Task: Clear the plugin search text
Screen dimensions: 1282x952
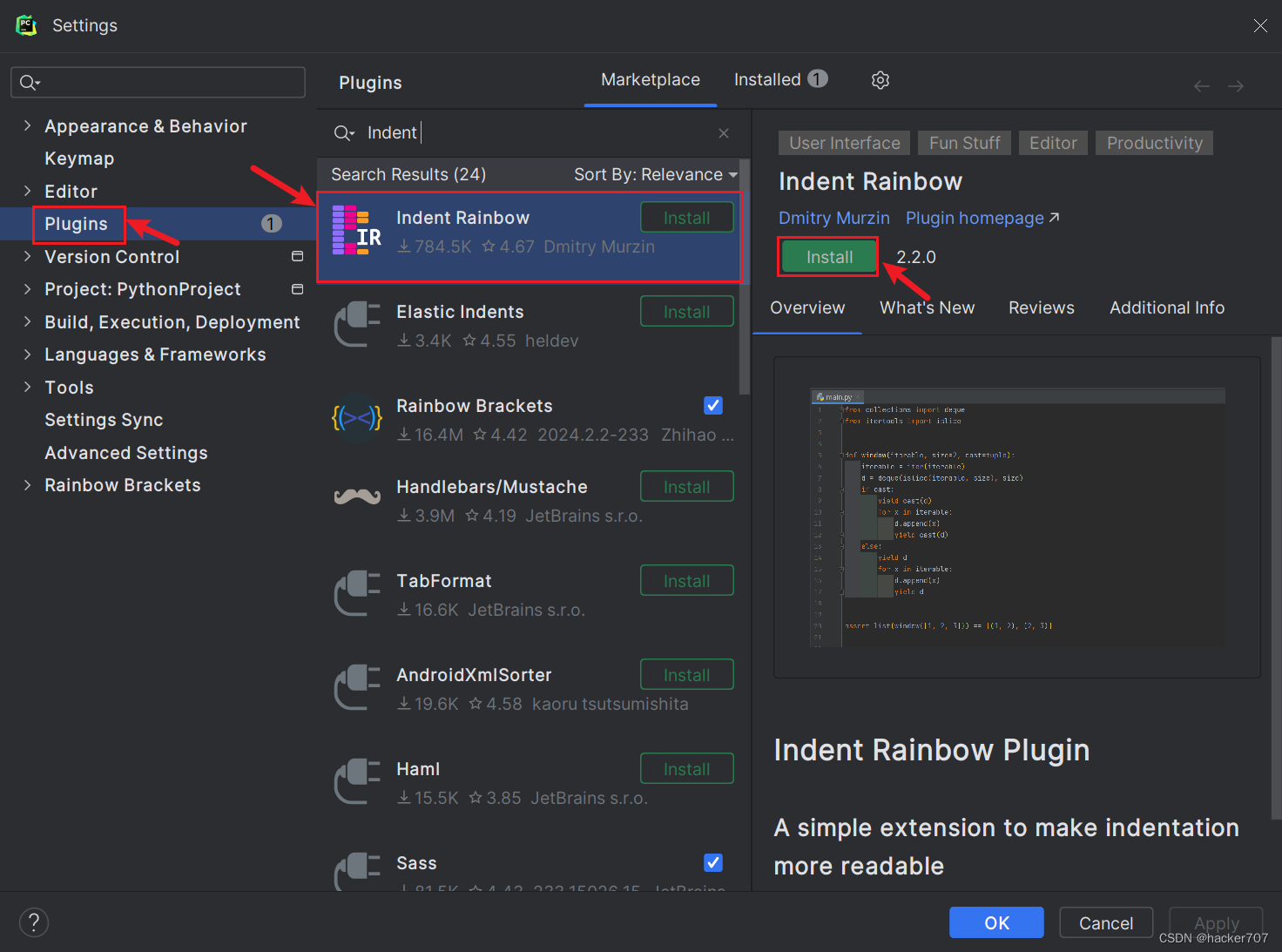Action: pyautogui.click(x=724, y=133)
